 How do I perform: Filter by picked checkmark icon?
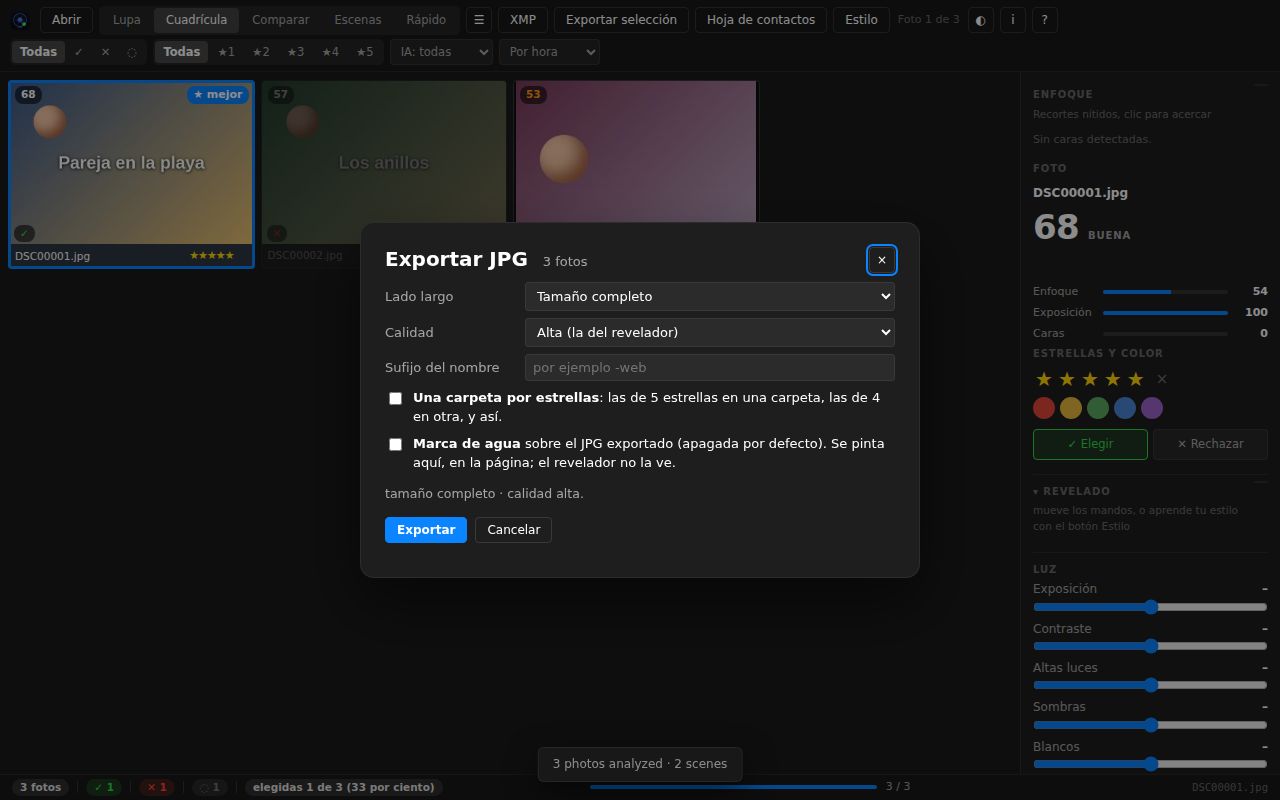click(x=79, y=52)
